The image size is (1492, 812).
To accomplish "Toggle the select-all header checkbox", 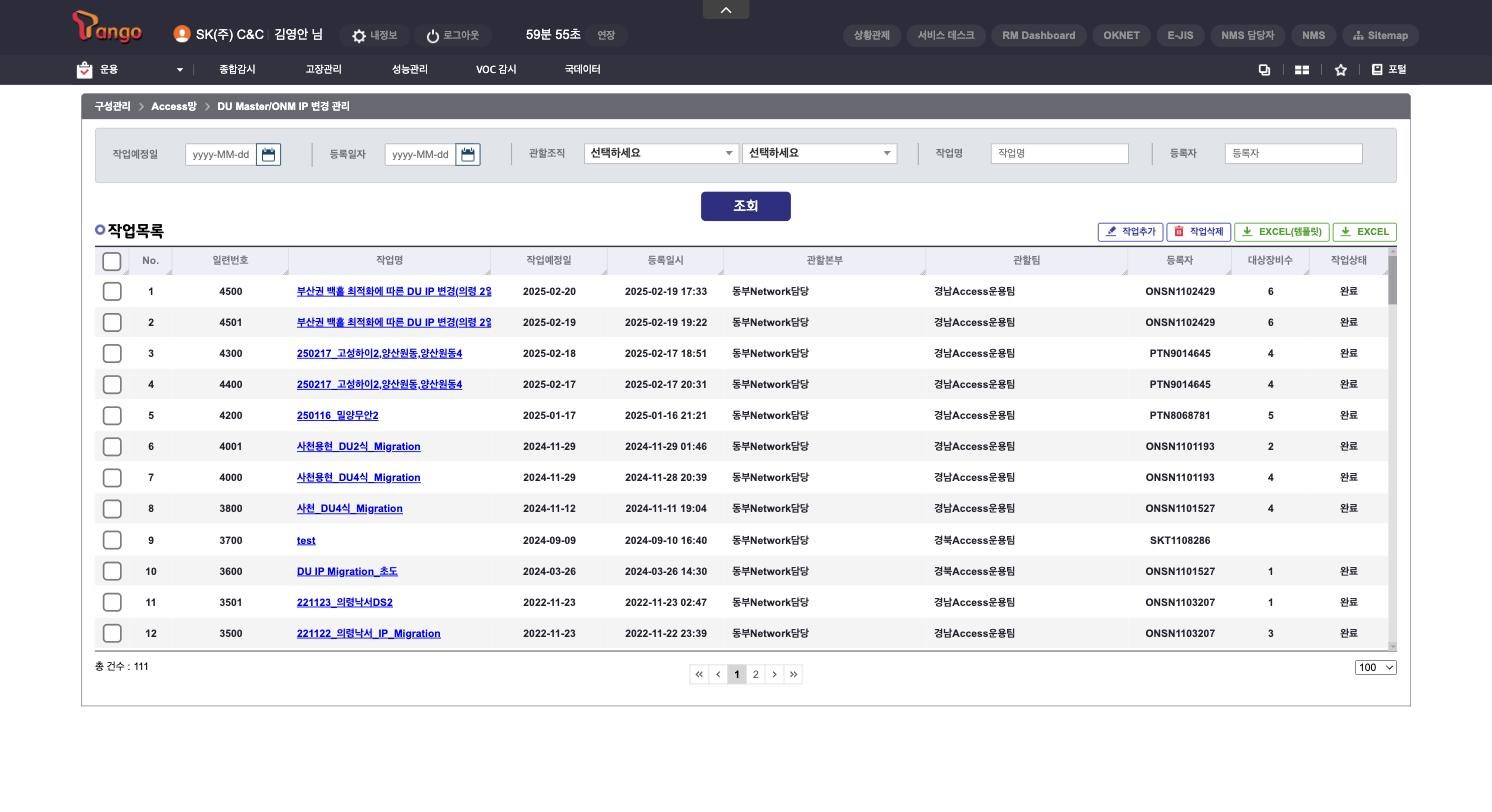I will click(x=112, y=261).
